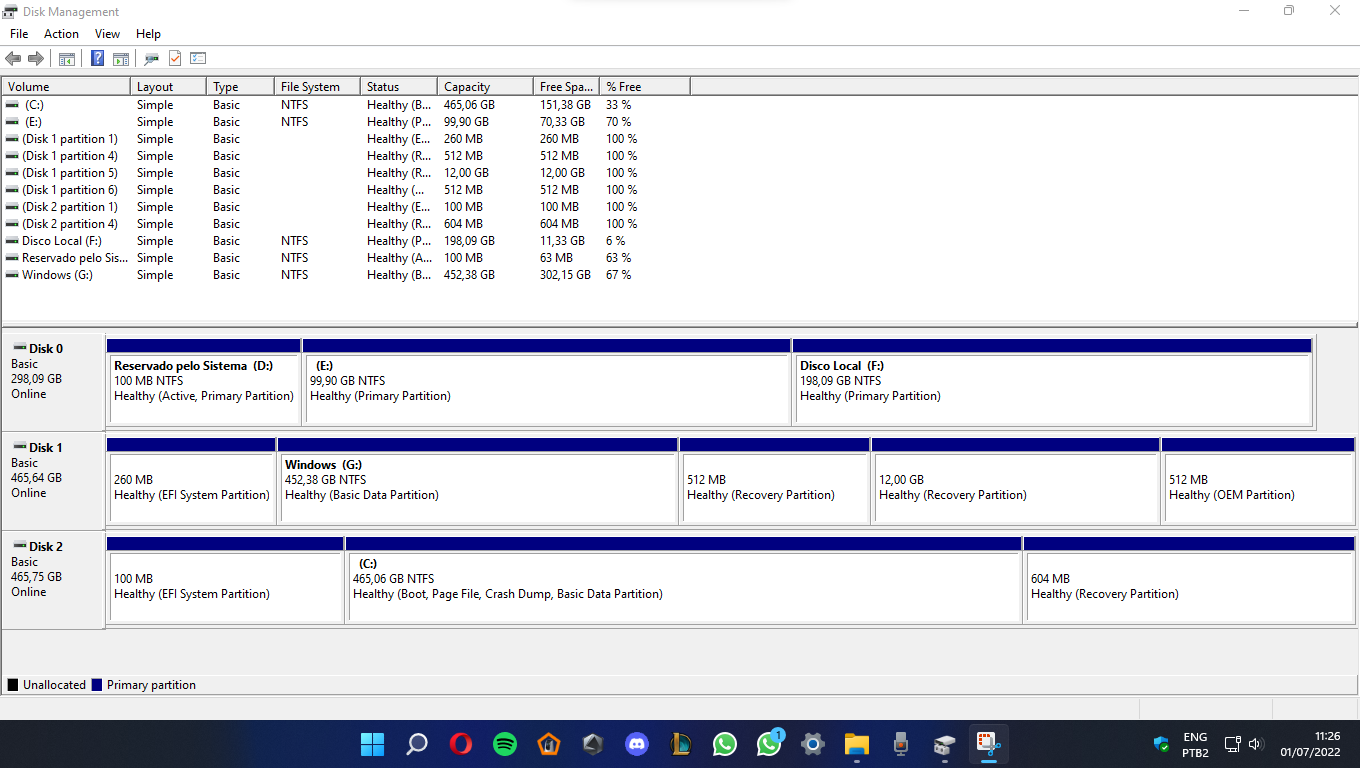
Task: Open Help via the blue question-mark icon
Action: 98,59
